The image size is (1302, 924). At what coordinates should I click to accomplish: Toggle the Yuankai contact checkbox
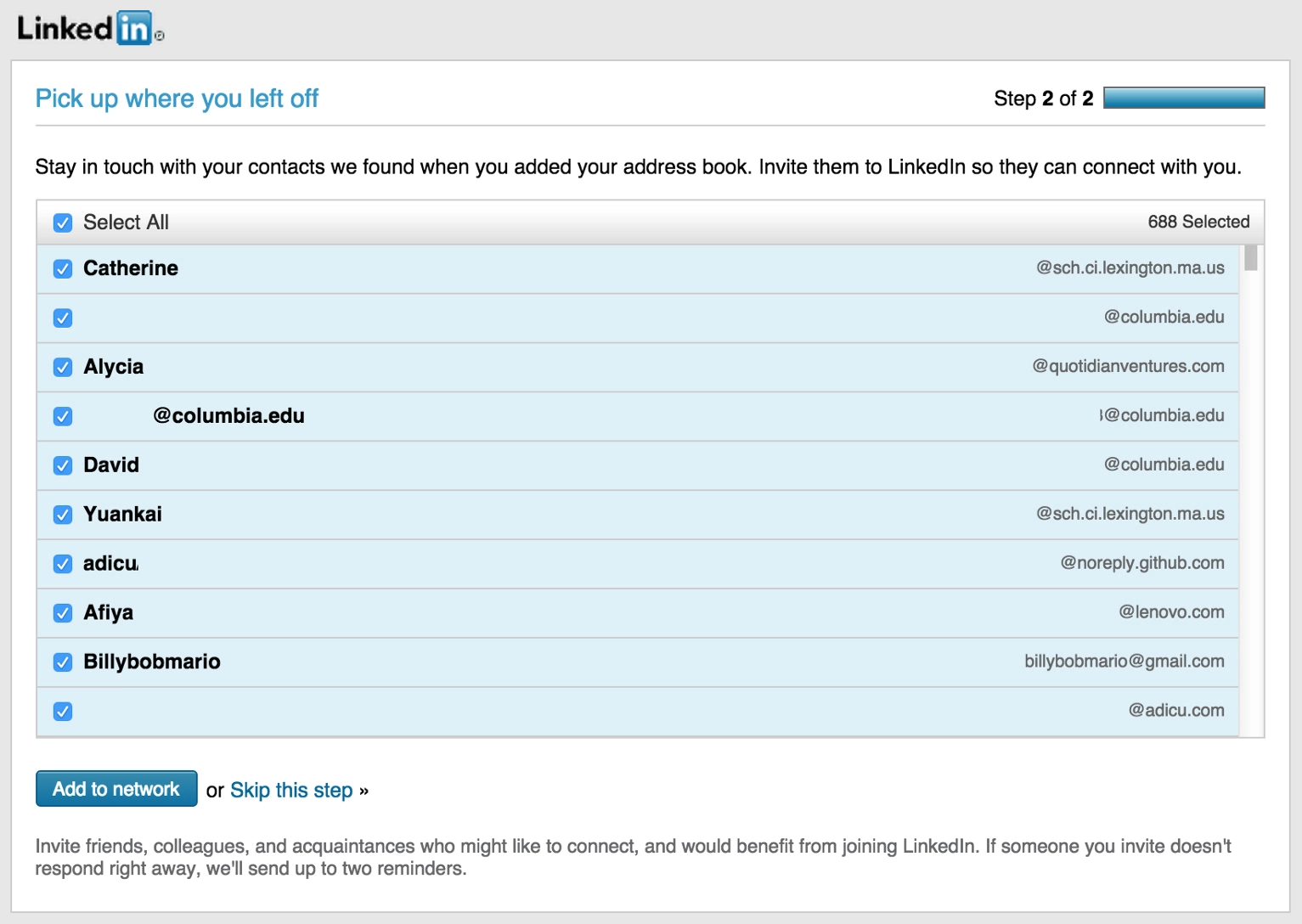point(63,515)
